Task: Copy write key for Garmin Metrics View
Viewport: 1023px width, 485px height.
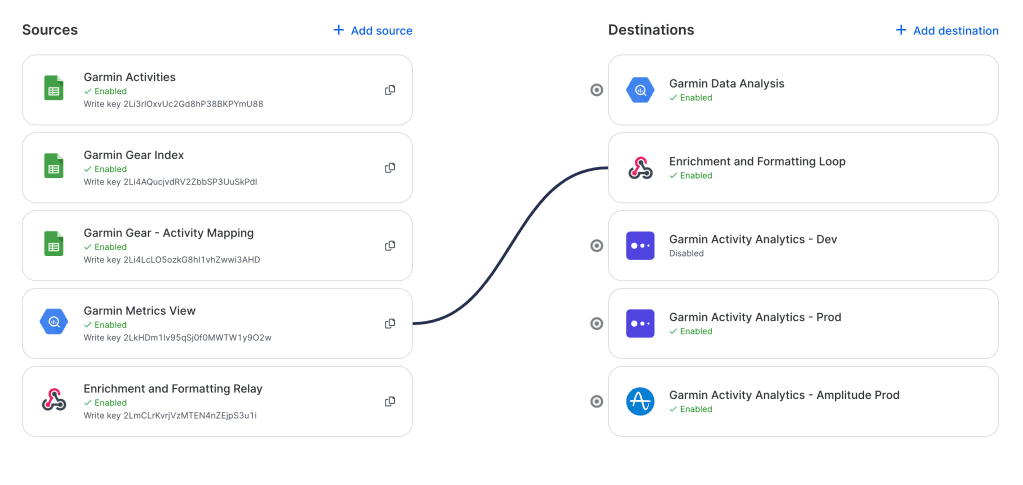Action: (390, 323)
